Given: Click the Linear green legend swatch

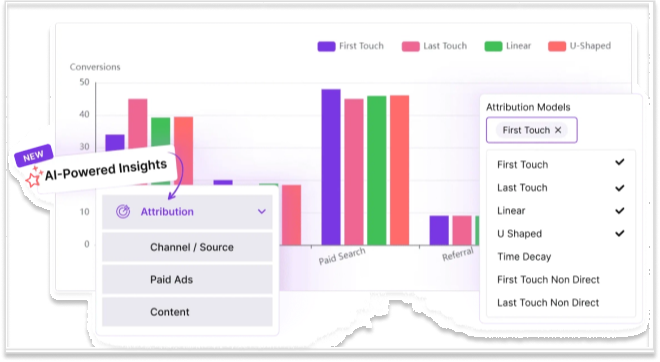Looking at the screenshot, I should [493, 46].
